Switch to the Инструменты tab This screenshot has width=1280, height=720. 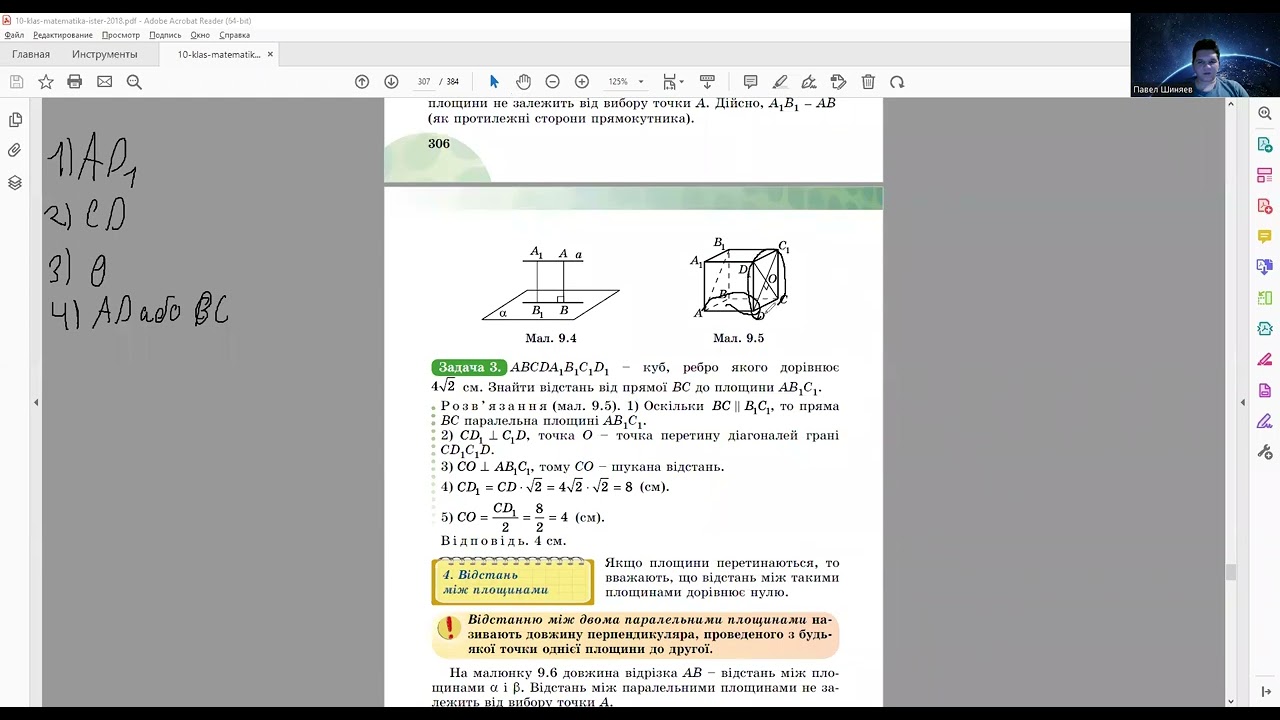click(x=105, y=54)
